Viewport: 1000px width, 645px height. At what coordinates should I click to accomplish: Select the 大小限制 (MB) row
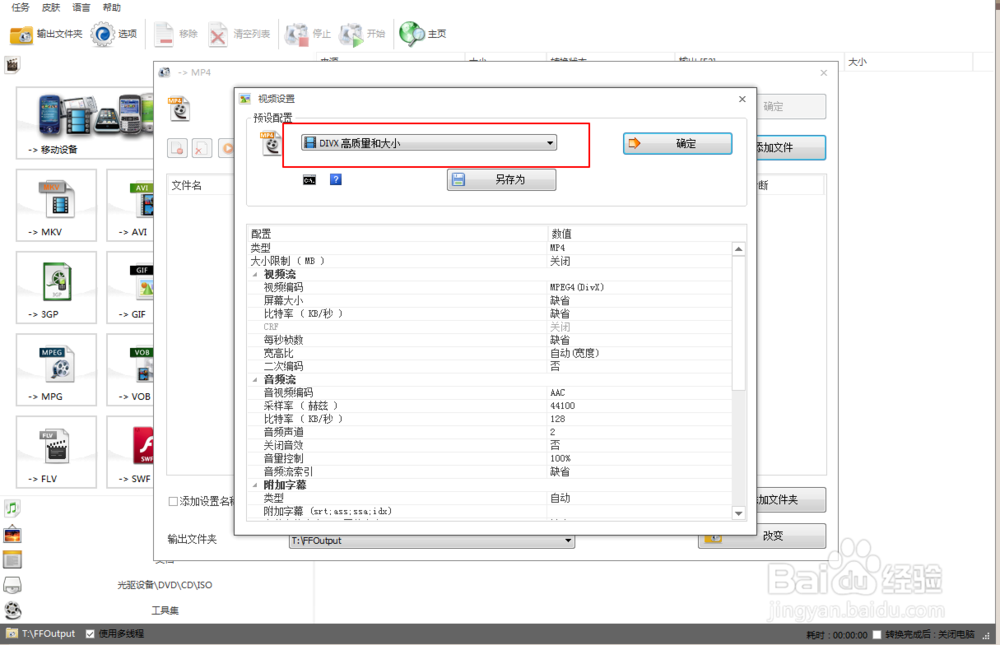489,261
